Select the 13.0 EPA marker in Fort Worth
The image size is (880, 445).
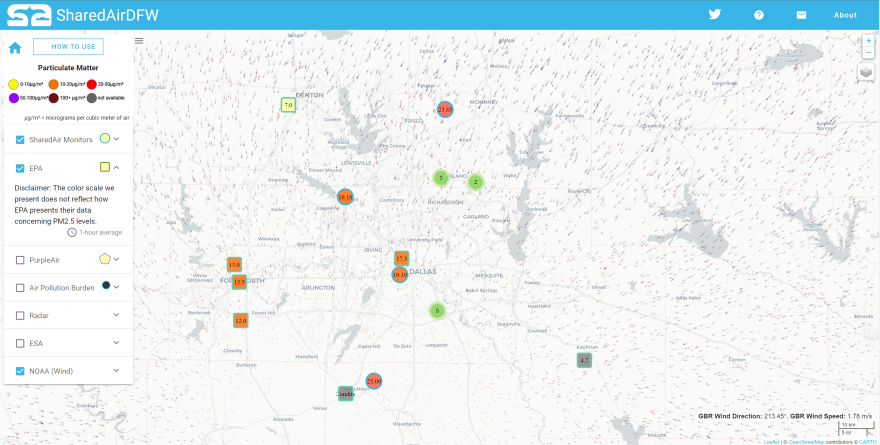234,264
